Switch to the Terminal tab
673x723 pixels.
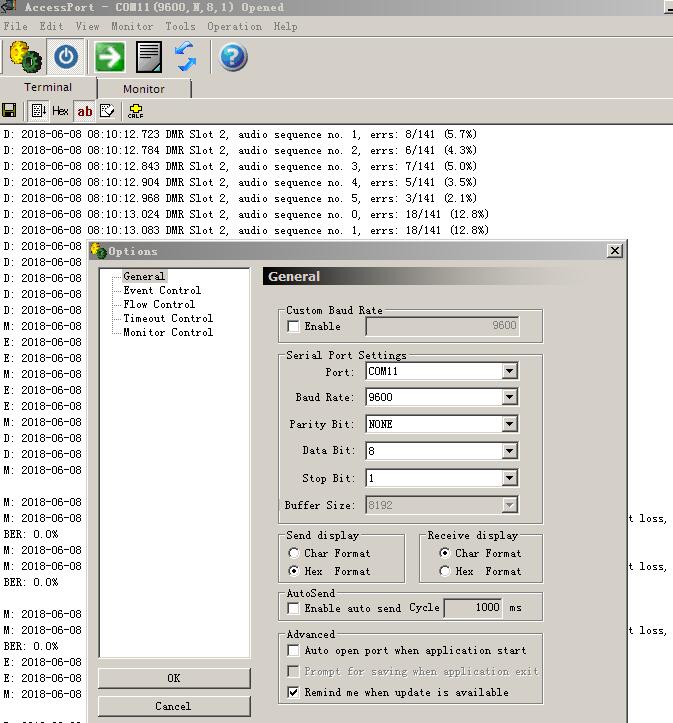coord(48,87)
